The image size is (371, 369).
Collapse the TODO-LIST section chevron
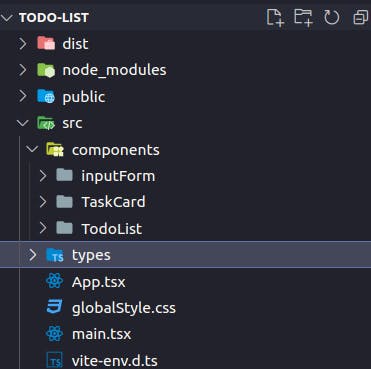tap(7, 18)
